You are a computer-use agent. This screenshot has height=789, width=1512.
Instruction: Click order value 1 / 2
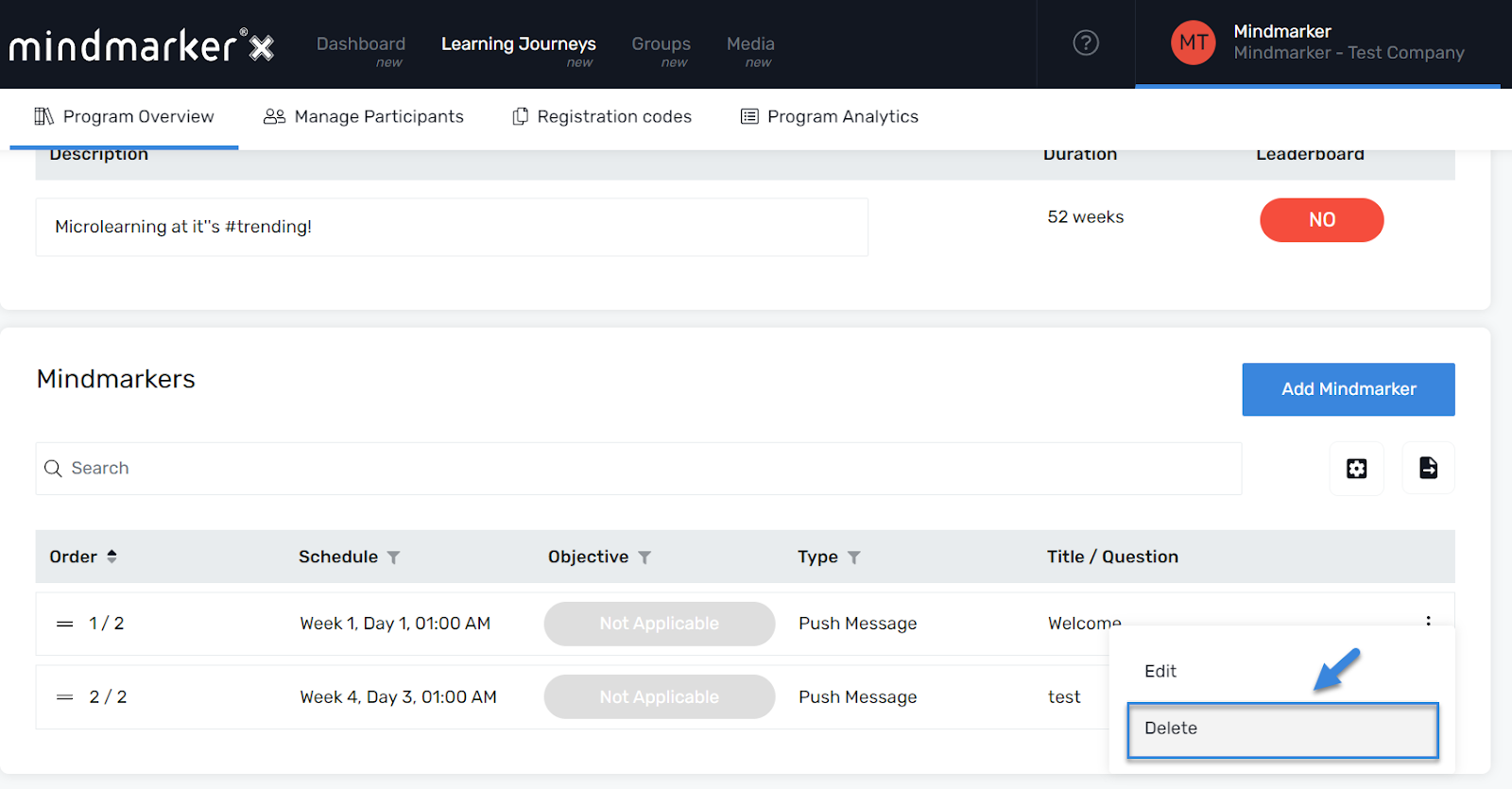tap(107, 624)
